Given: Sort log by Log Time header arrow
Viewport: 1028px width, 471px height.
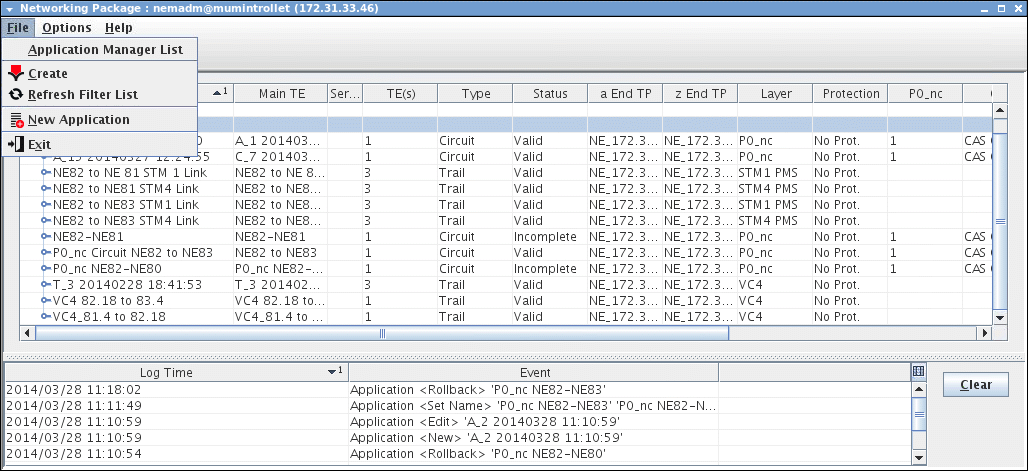Looking at the screenshot, I should 333,373.
